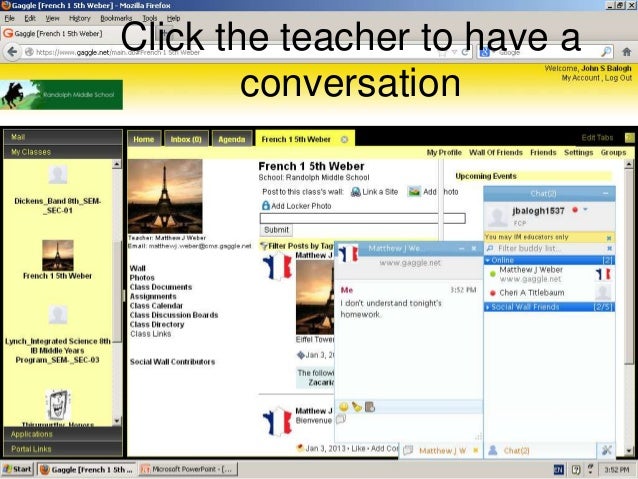Screen dimensions: 638x479
Task: Clear the Filter buddy list field
Action: pos(609,248)
